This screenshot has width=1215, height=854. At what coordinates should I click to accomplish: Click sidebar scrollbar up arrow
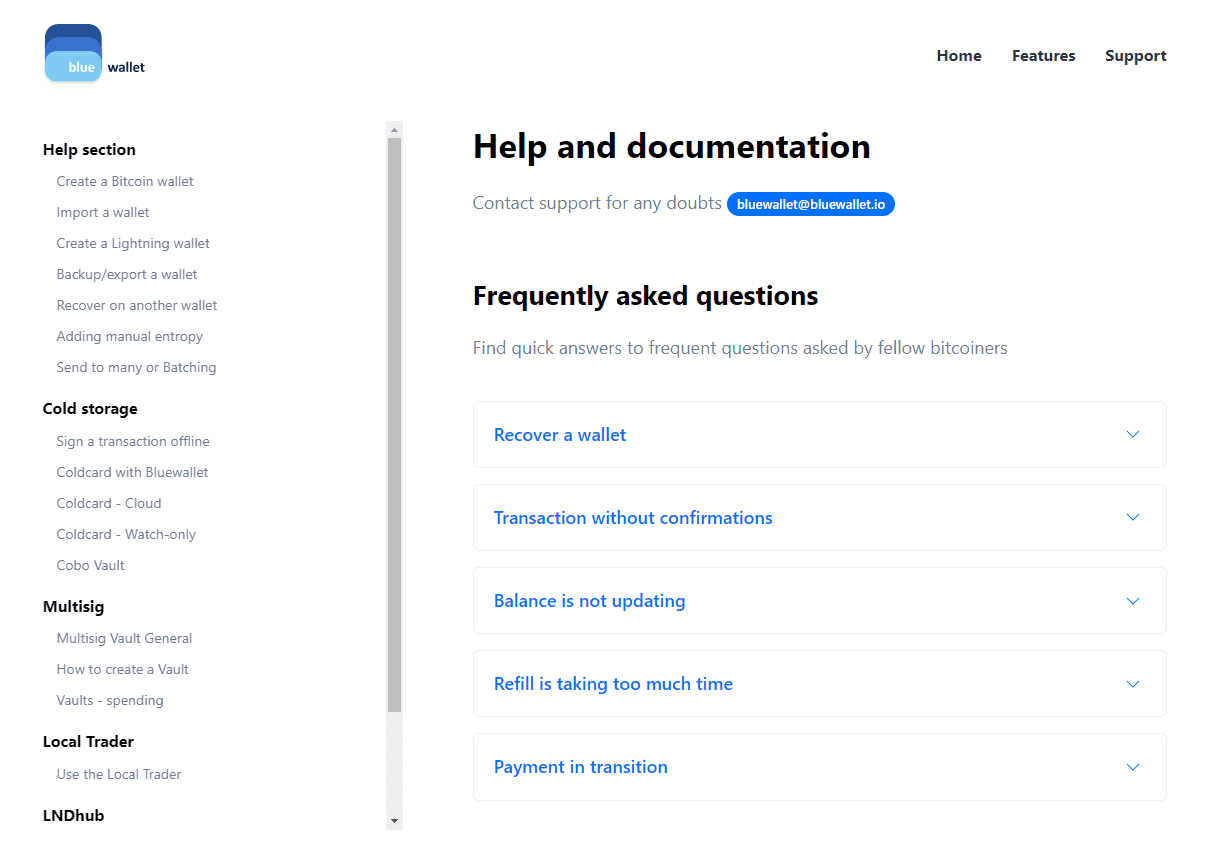click(394, 130)
